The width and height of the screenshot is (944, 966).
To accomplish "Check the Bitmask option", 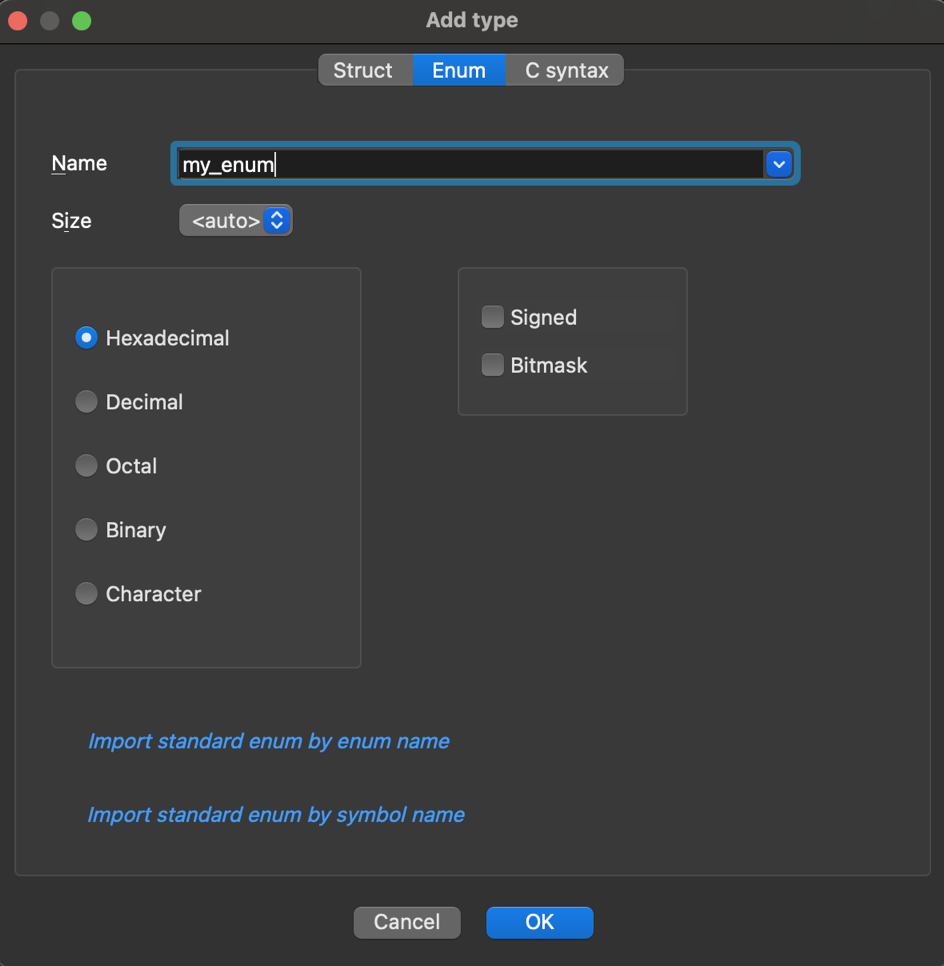I will click(x=492, y=364).
